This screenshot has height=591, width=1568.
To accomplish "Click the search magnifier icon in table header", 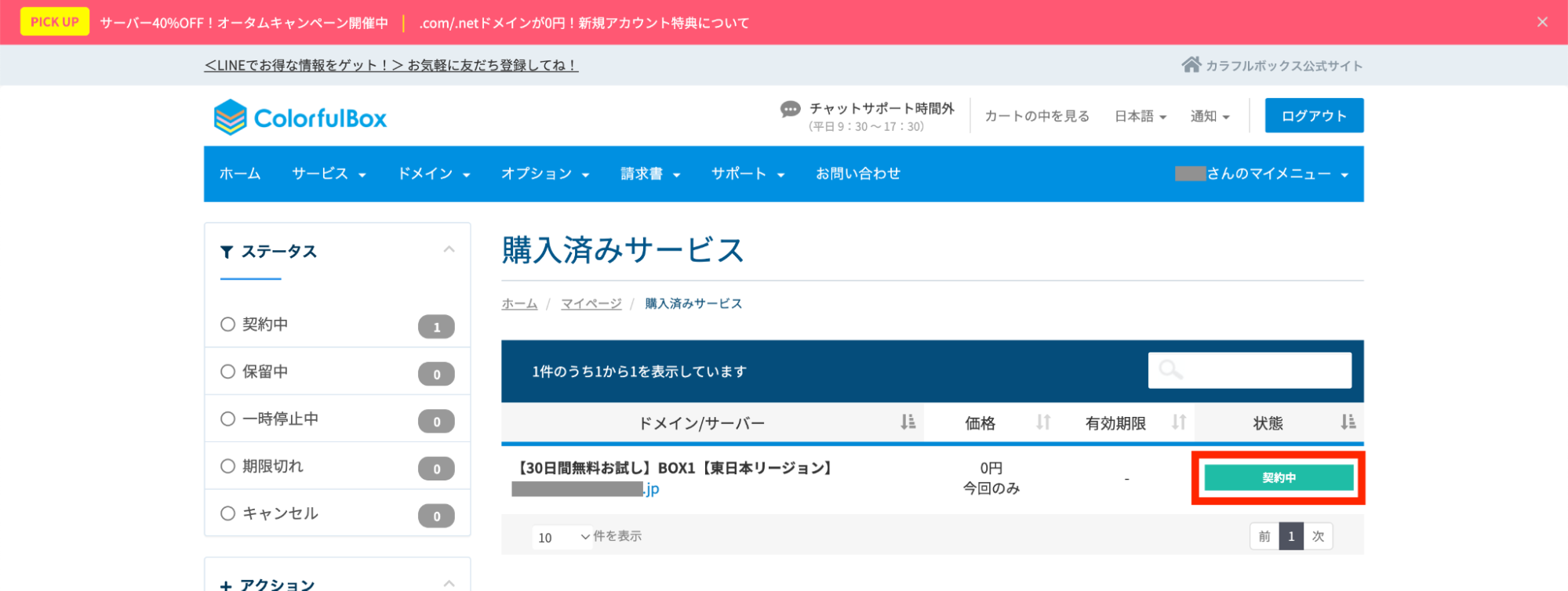I will (1170, 369).
